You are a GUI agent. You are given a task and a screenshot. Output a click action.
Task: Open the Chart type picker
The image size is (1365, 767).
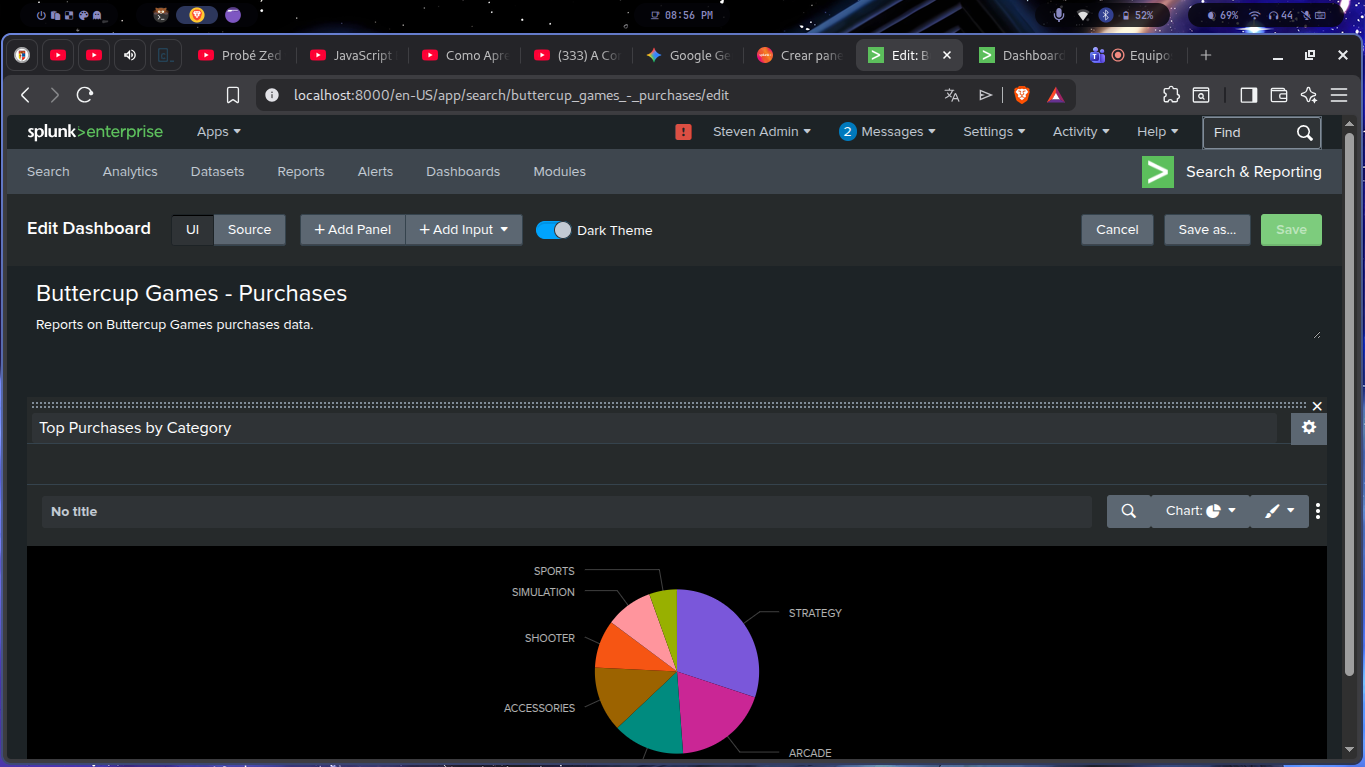point(1199,511)
